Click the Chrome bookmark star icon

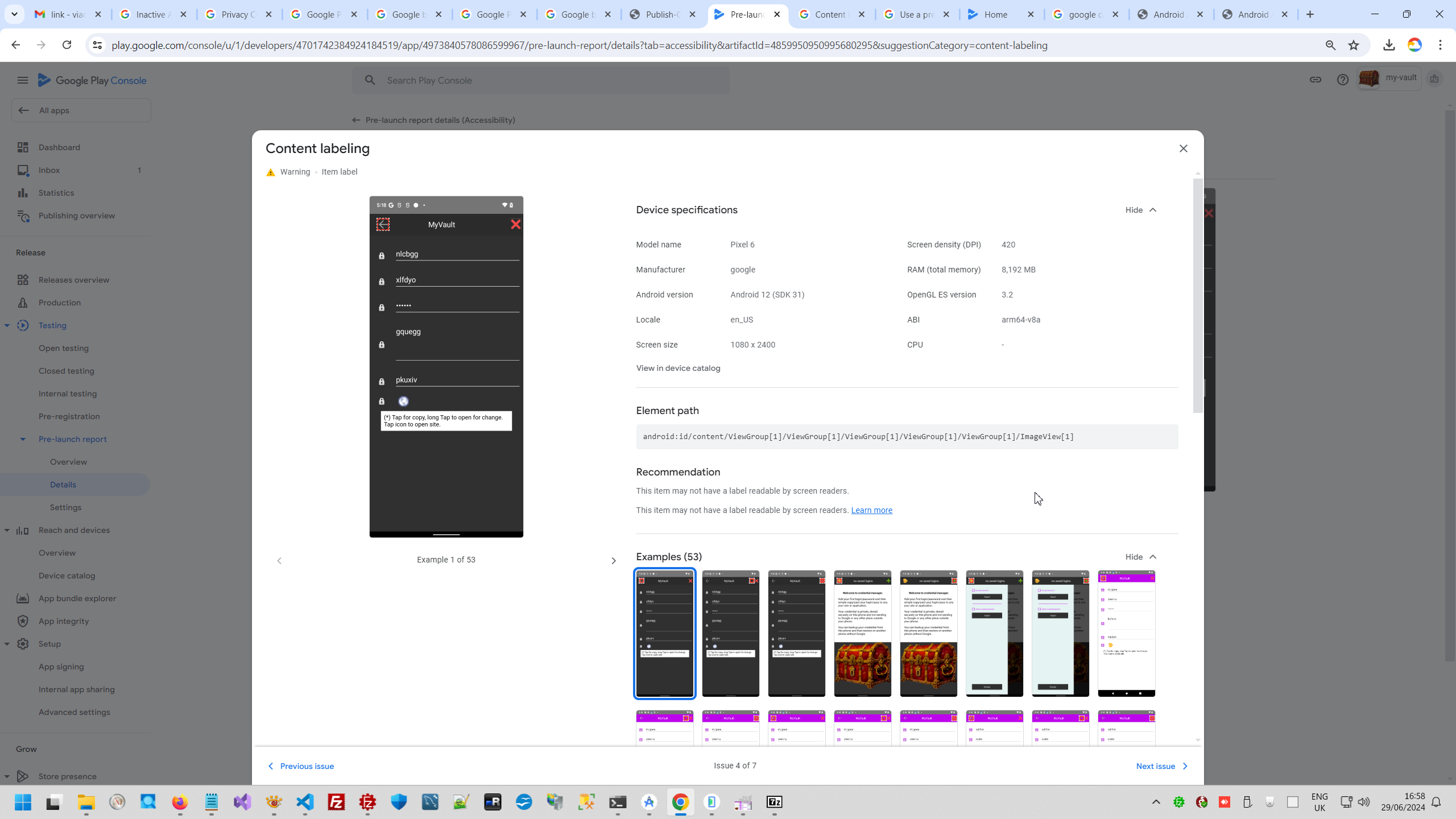pos(1354,45)
